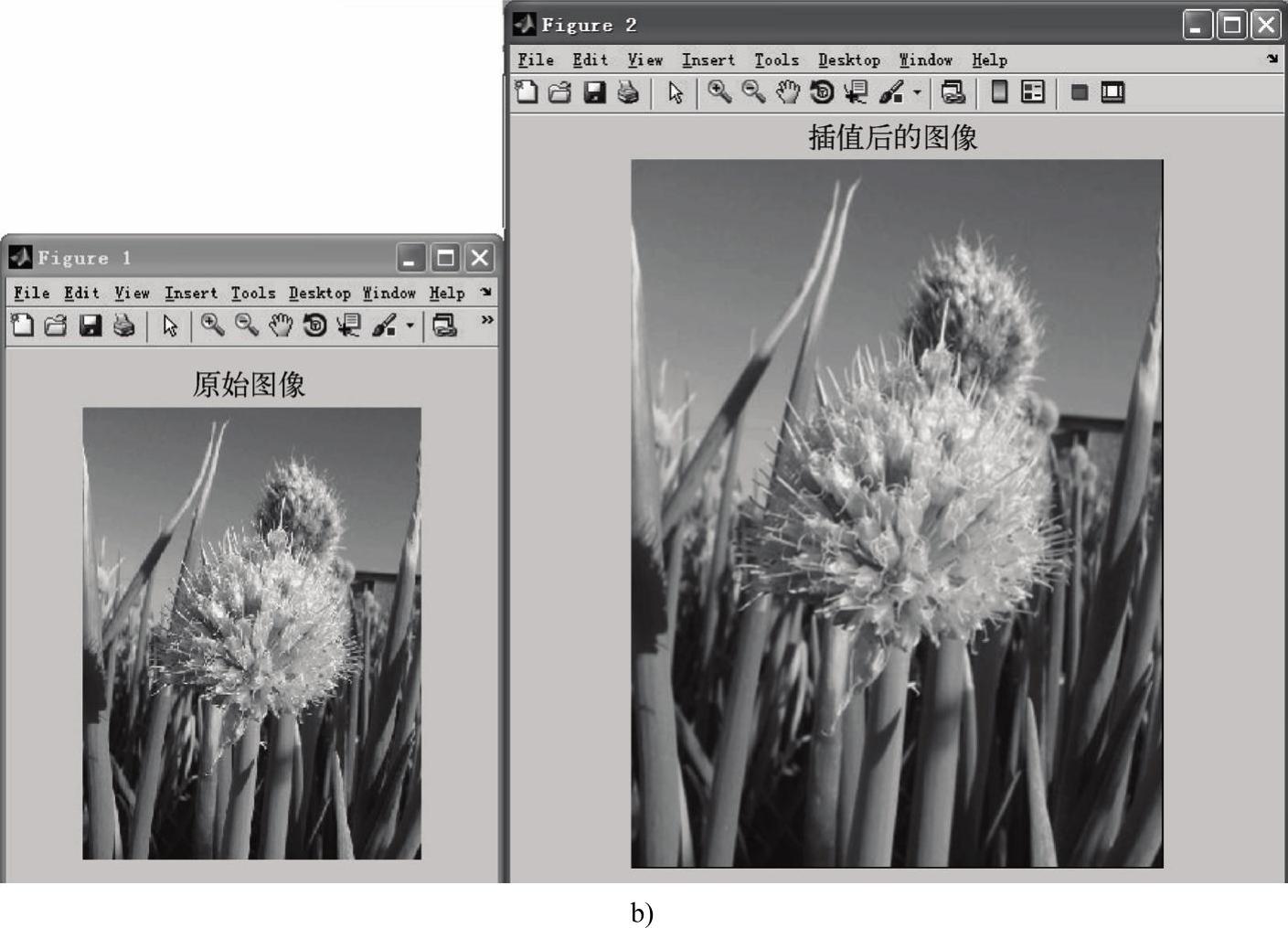The width and height of the screenshot is (1288, 928).
Task: Click Open File icon in Figure 1 toolbar
Action: [56, 325]
